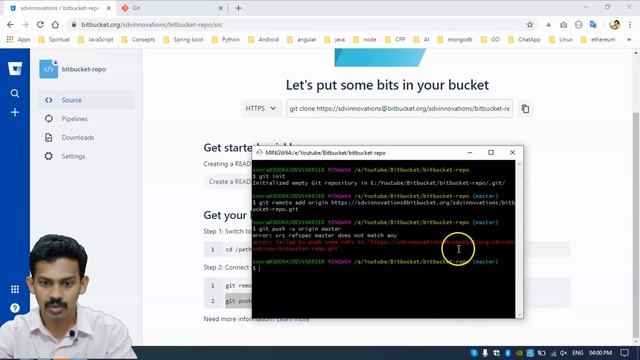Open the ChatApp bookmarks folder
Viewport: 640px width, 360px height.
pos(524,40)
